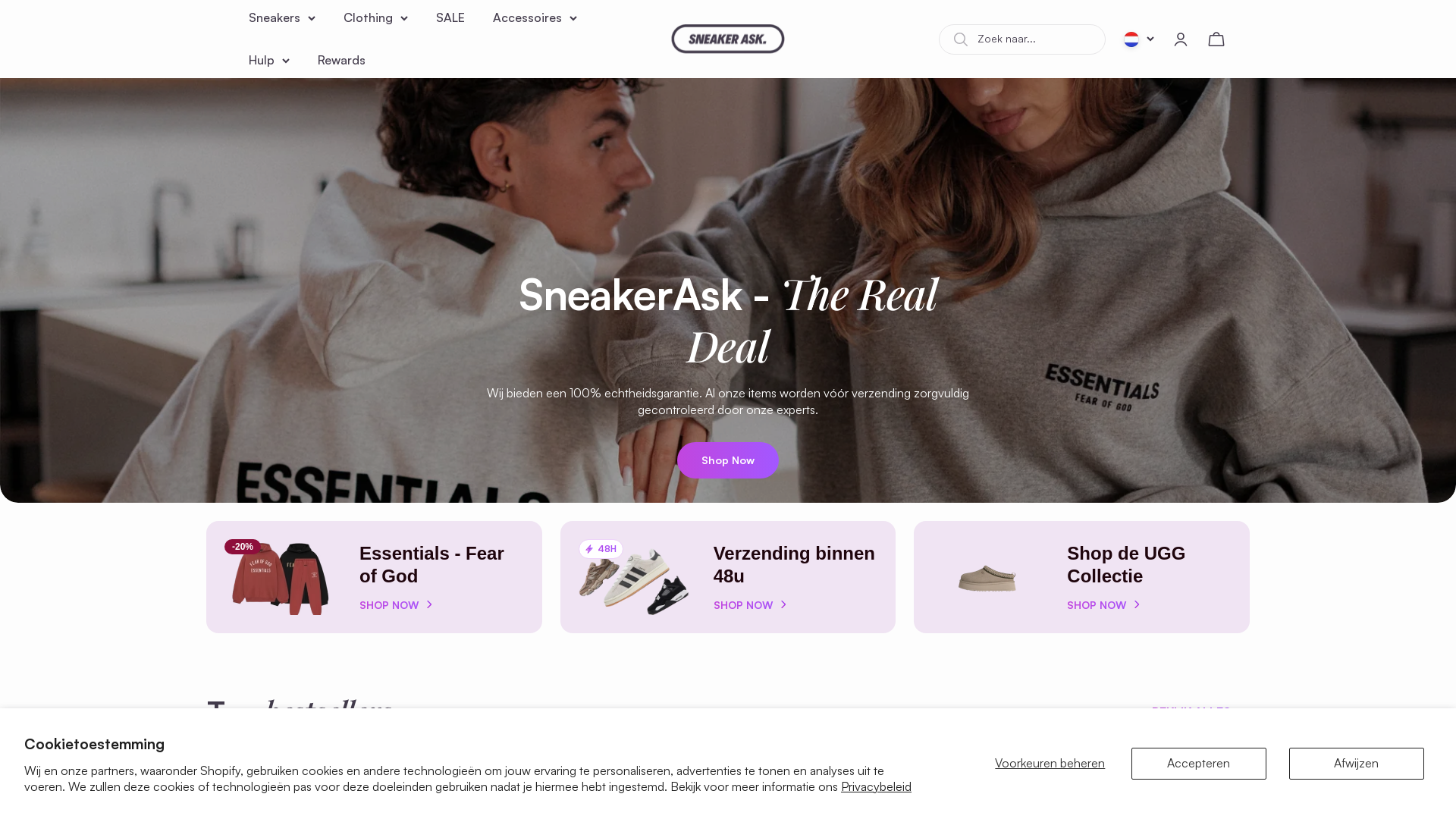1456x819 pixels.
Task: Open the UGG slipper image
Action: click(987, 578)
